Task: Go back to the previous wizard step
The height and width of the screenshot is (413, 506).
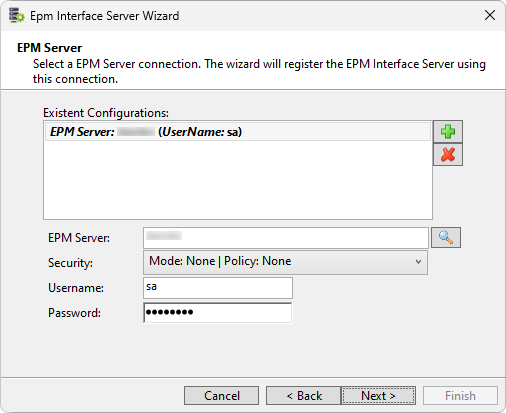Action: [x=303, y=396]
